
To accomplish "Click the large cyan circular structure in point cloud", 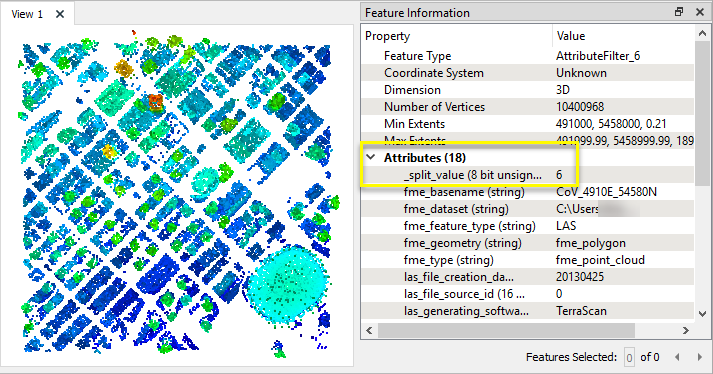I will (x=288, y=284).
